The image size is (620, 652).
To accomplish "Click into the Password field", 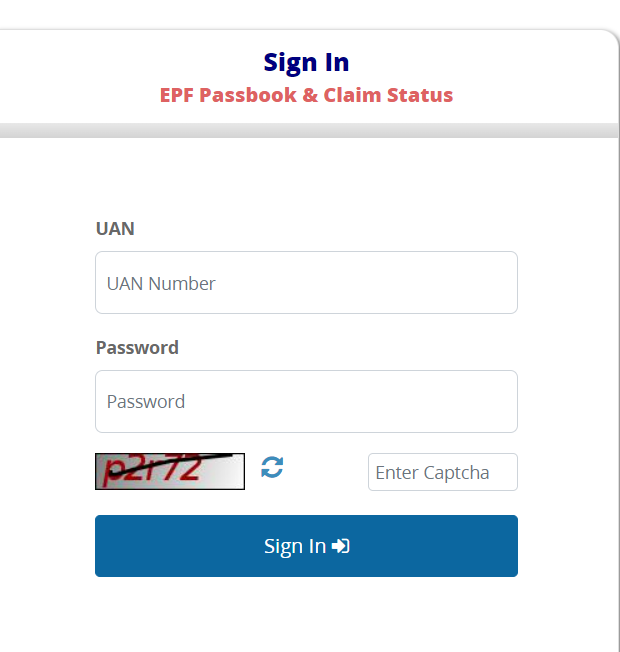I will tap(306, 402).
